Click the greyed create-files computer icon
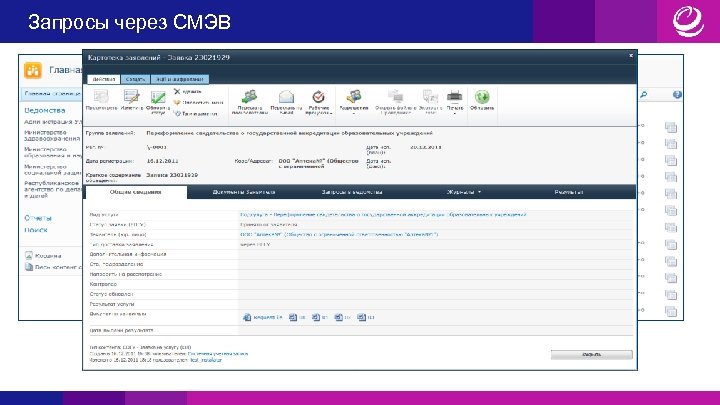 (x=395, y=96)
